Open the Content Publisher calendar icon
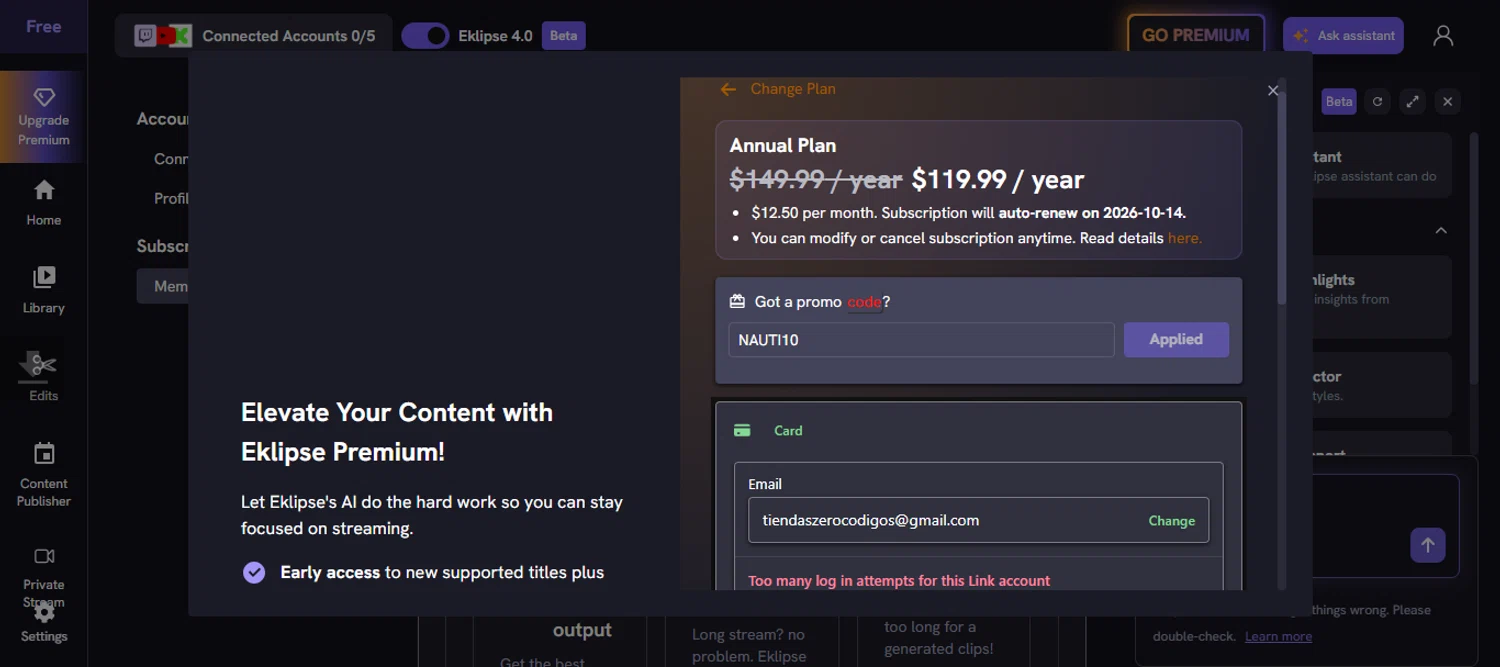 [x=43, y=454]
